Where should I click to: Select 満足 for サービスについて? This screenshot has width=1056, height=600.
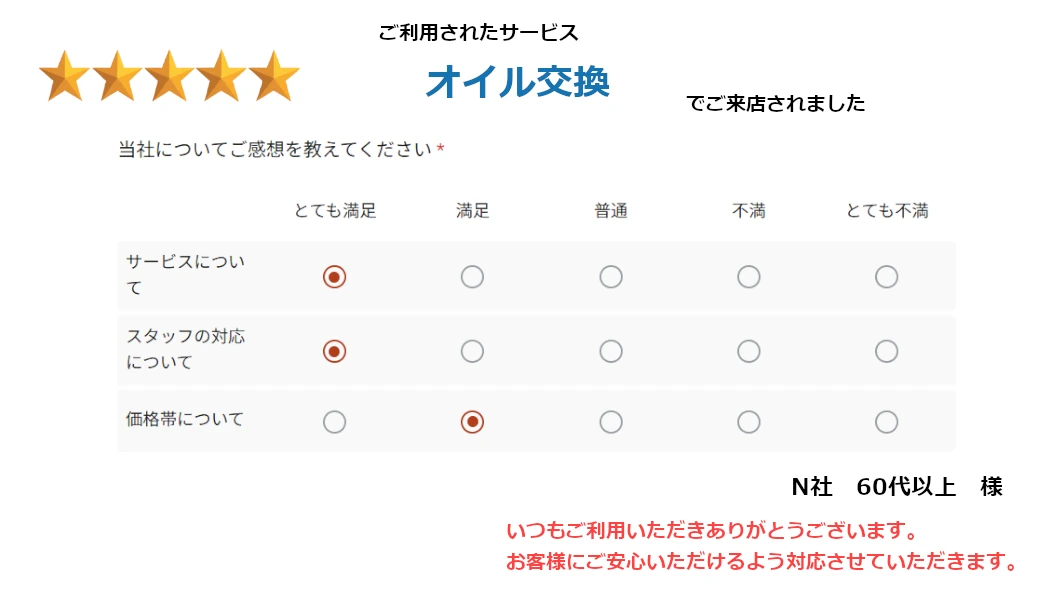point(472,277)
